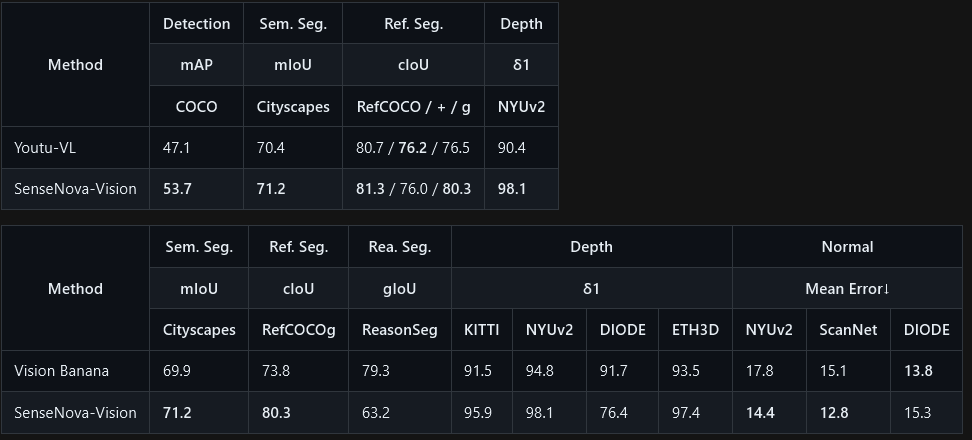Select the ReasonSeg dataset header cell

pyautogui.click(x=400, y=330)
